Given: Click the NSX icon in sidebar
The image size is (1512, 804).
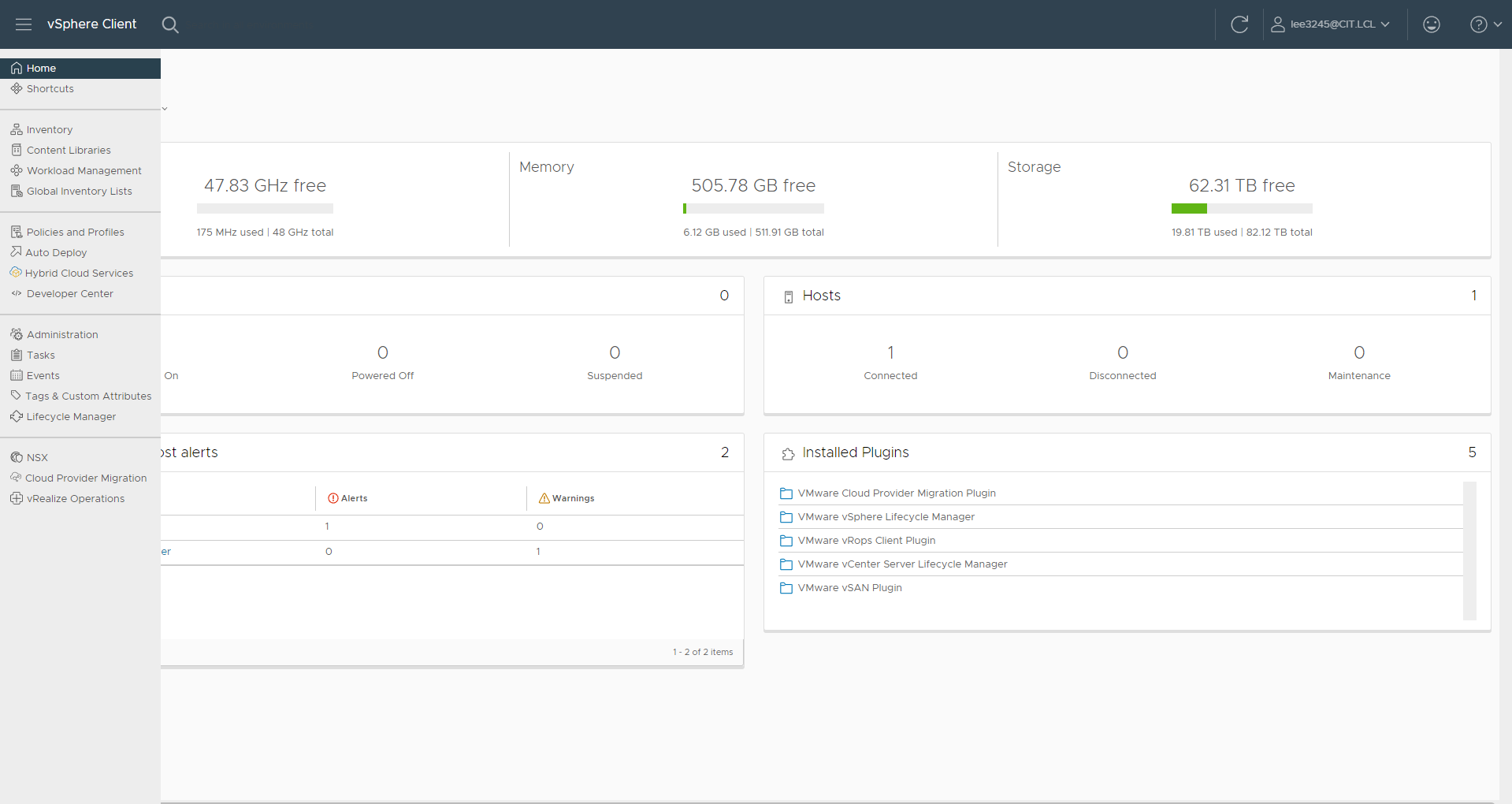Looking at the screenshot, I should pyautogui.click(x=17, y=457).
